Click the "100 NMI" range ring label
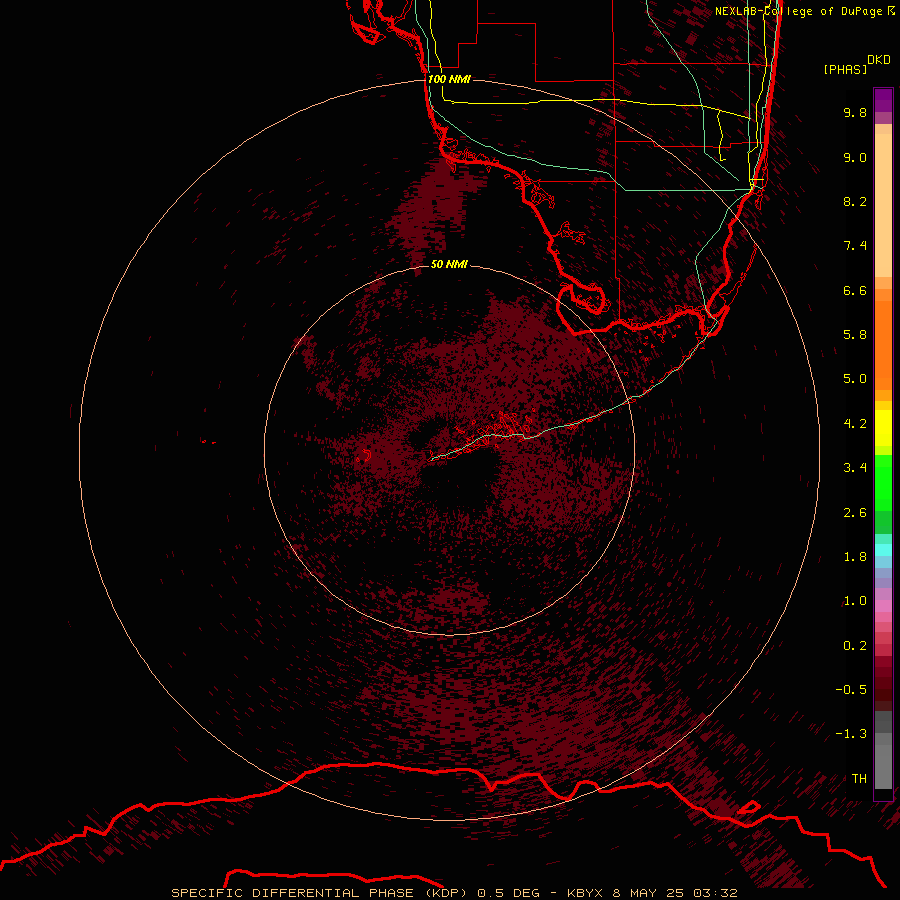 coord(449,79)
